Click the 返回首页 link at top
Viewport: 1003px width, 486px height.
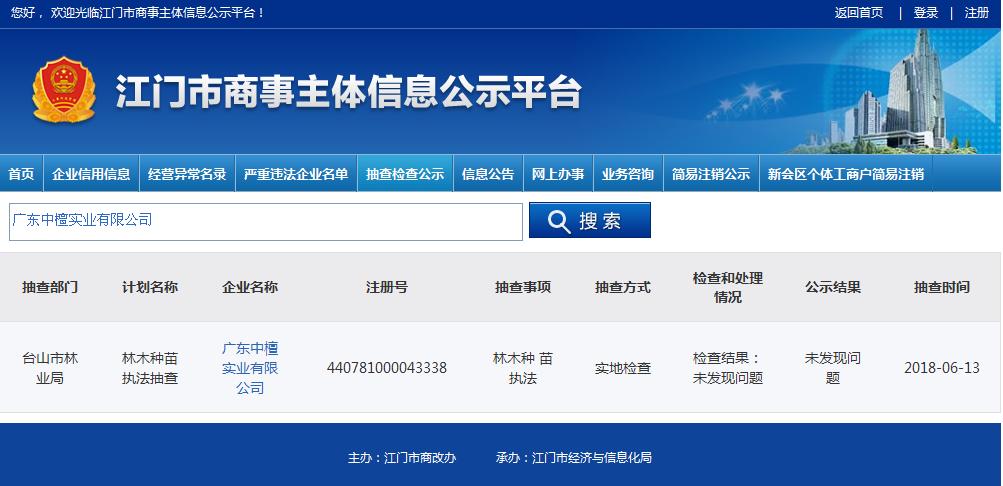(859, 13)
